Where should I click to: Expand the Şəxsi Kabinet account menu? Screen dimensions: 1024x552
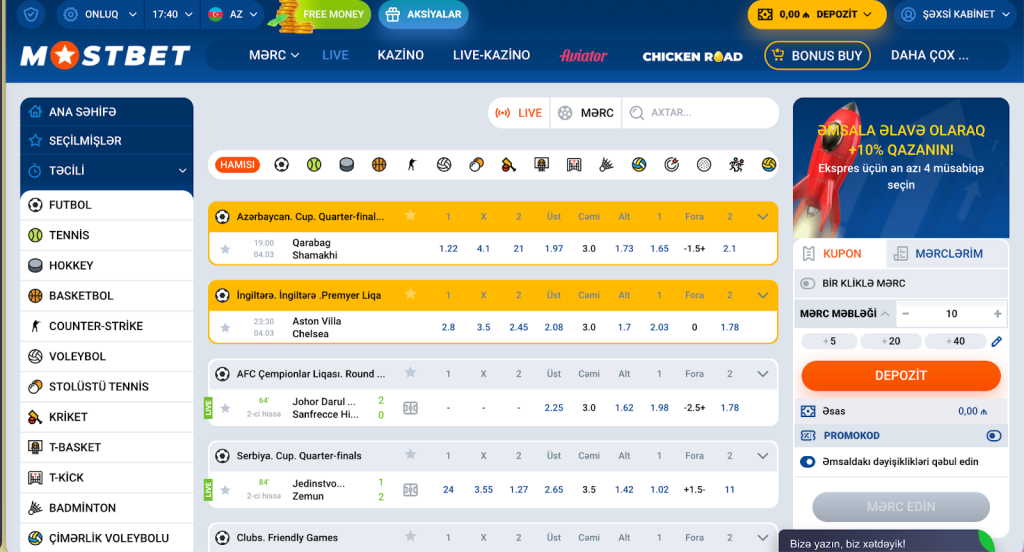coord(957,15)
